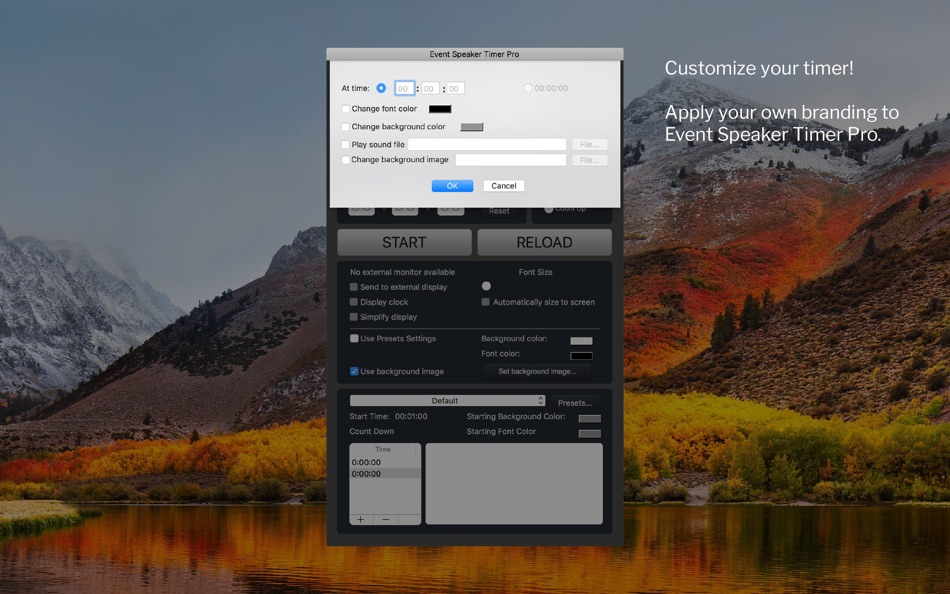Tick the Play sound file checkbox
The height and width of the screenshot is (594, 950).
(345, 144)
